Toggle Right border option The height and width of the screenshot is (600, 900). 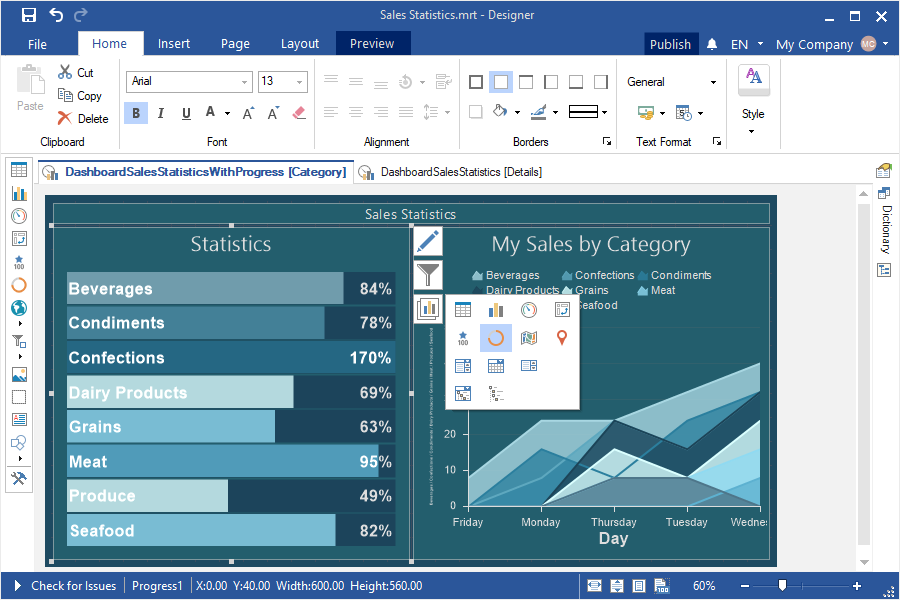pyautogui.click(x=601, y=82)
